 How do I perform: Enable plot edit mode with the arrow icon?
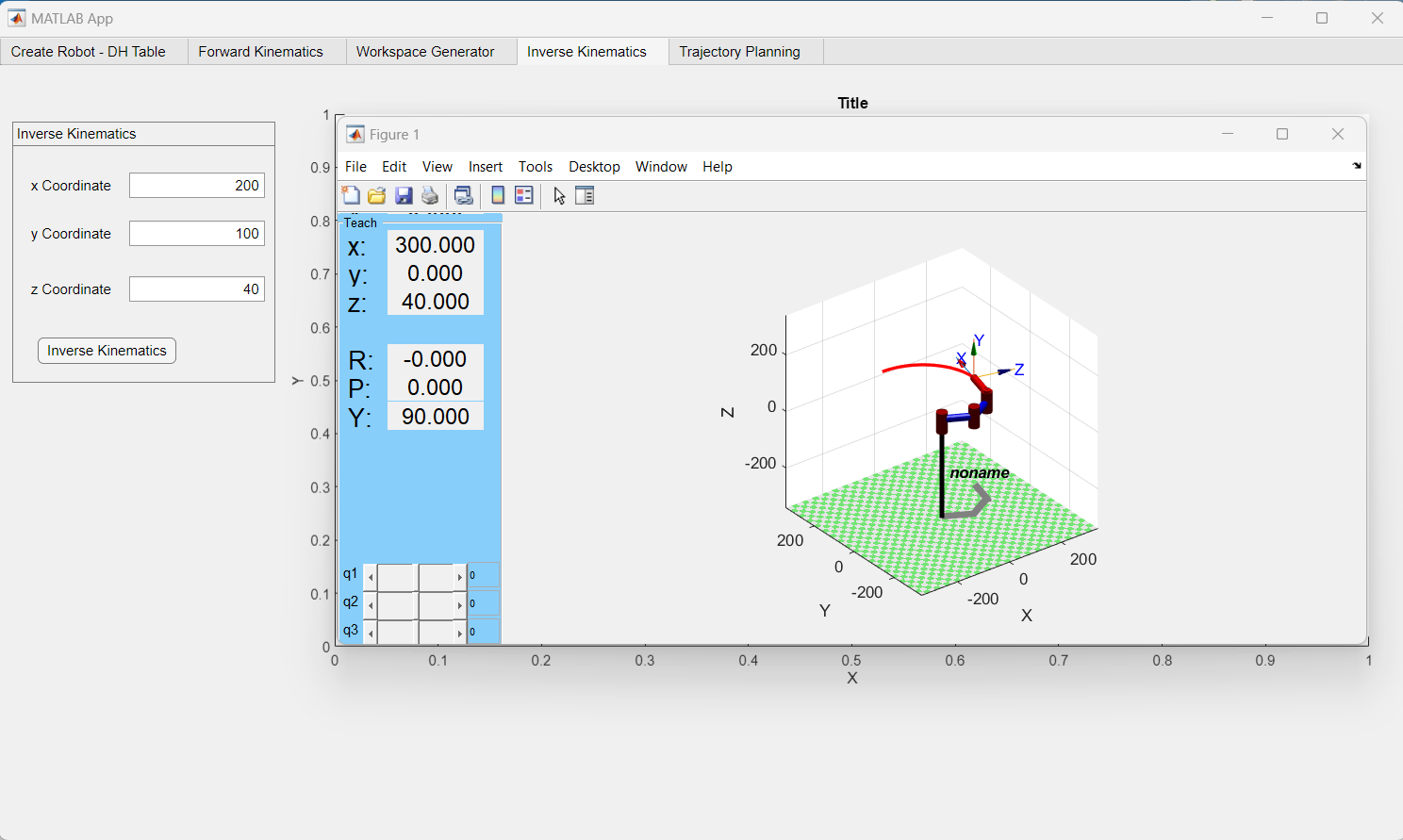click(x=559, y=195)
